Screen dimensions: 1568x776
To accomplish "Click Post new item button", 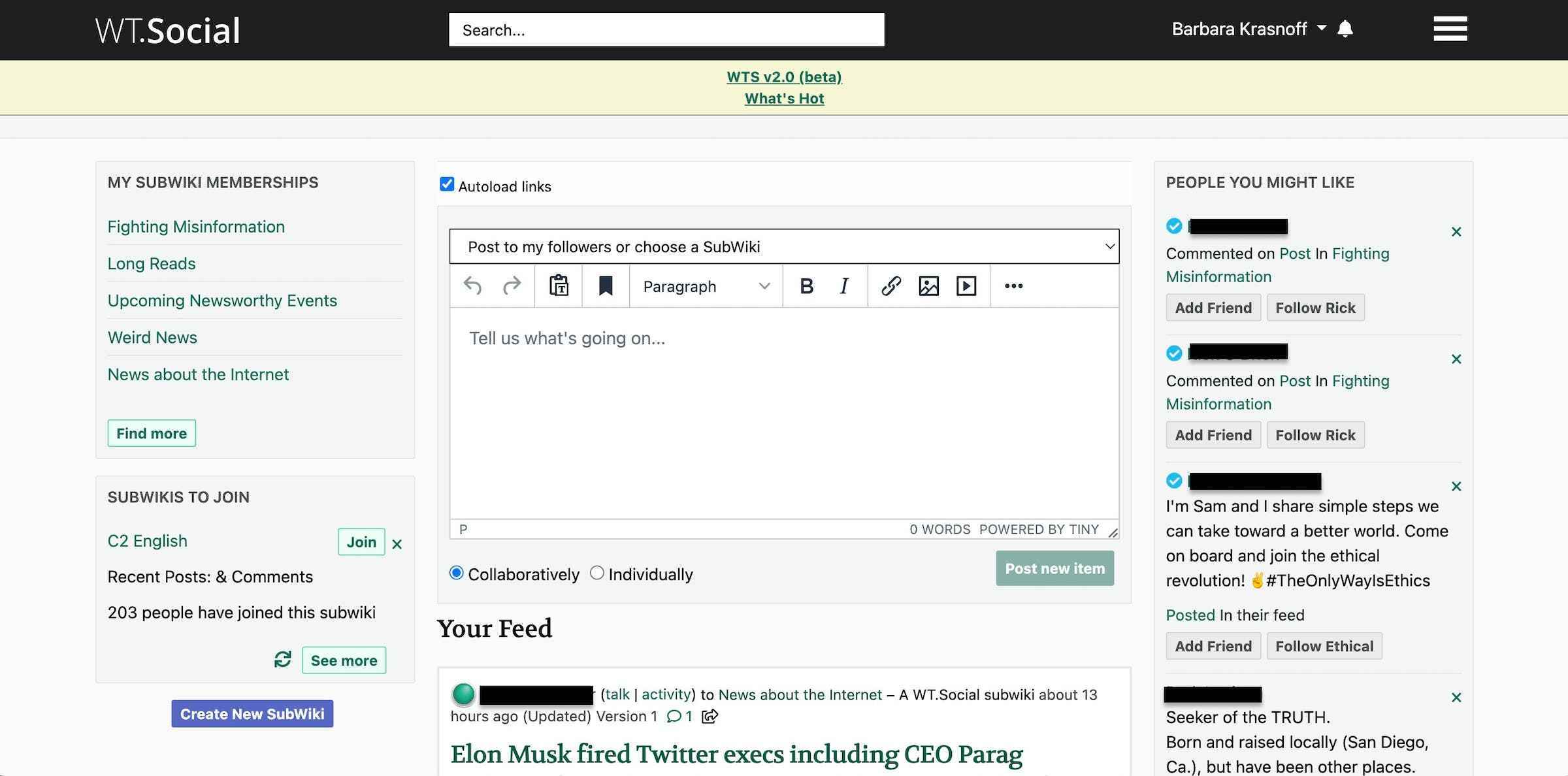I will coord(1054,568).
